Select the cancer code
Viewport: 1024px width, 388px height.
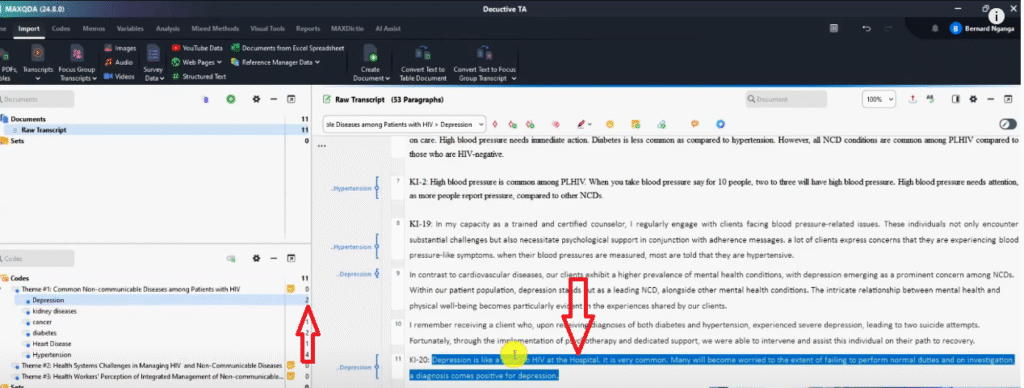pos(42,322)
